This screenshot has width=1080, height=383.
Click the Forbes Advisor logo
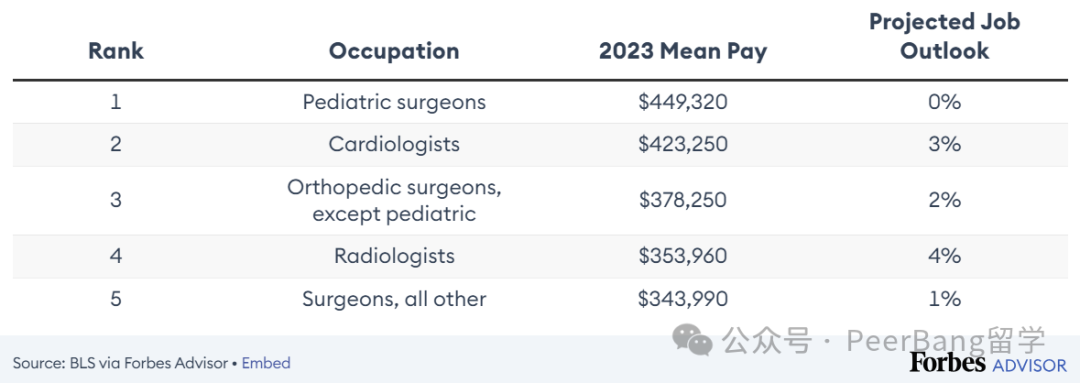987,363
